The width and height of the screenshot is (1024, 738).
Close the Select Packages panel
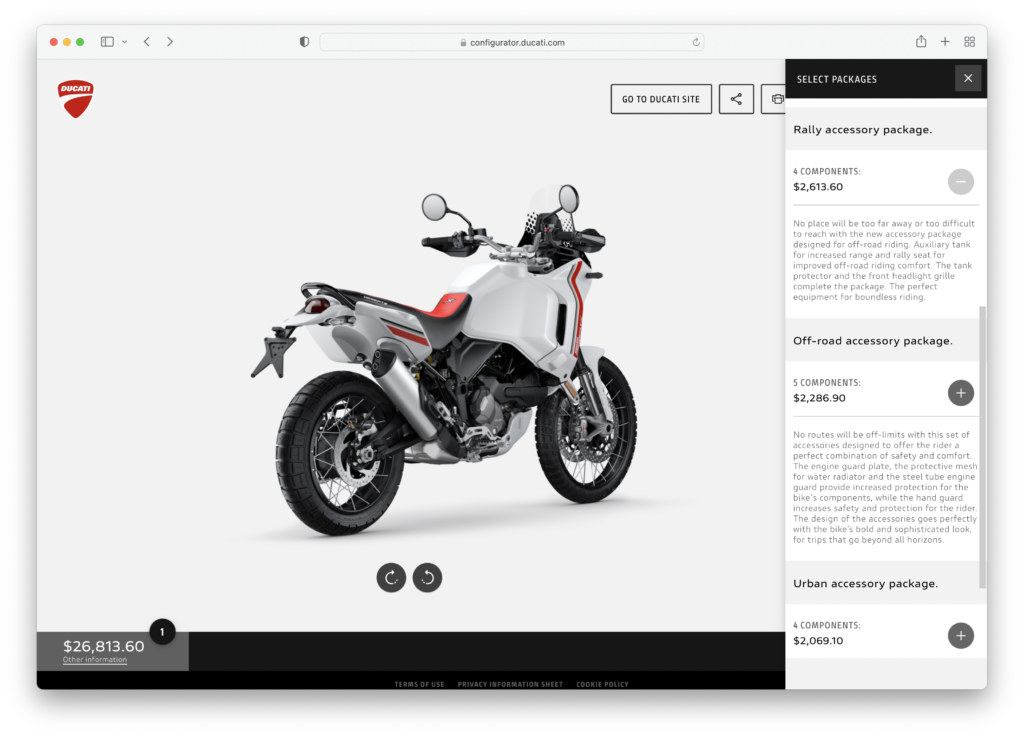pyautogui.click(x=968, y=78)
